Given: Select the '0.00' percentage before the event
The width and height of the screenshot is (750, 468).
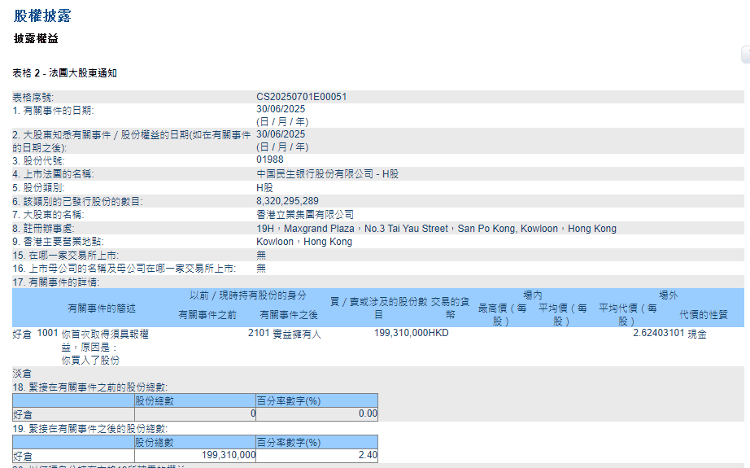Looking at the screenshot, I should click(x=368, y=413).
